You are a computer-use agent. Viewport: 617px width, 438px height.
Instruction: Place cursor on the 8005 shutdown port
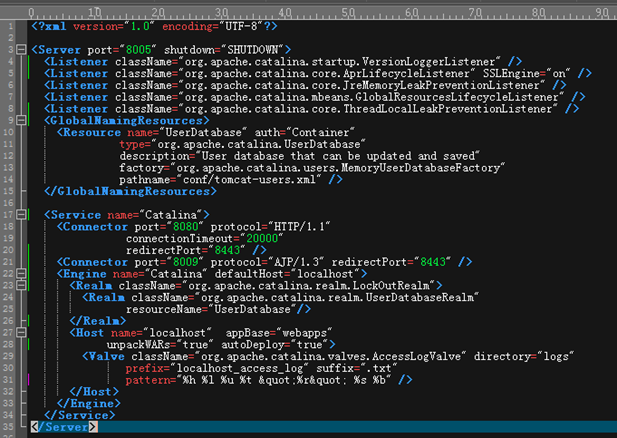[138, 50]
